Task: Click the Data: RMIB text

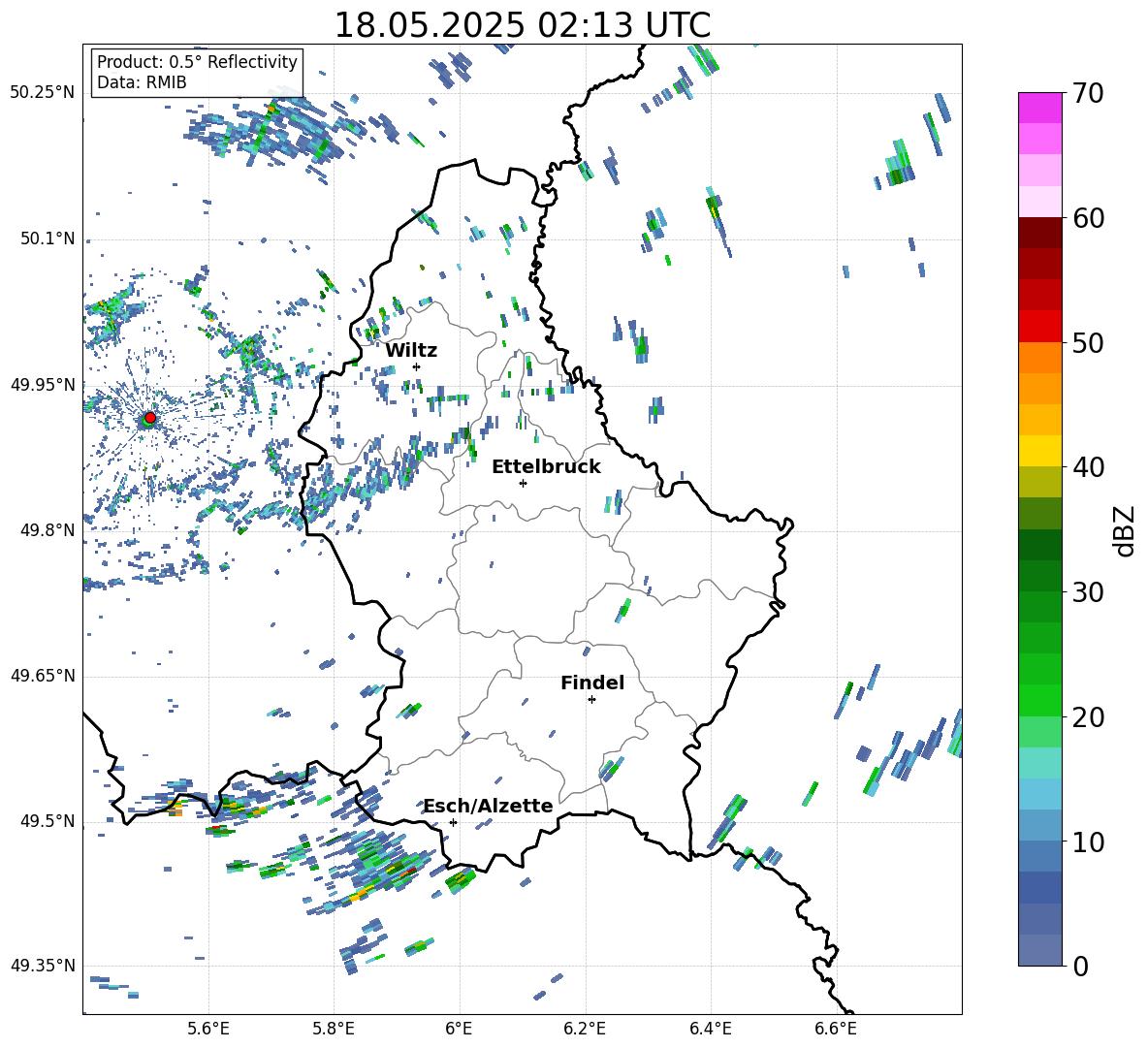Action: pos(142,82)
